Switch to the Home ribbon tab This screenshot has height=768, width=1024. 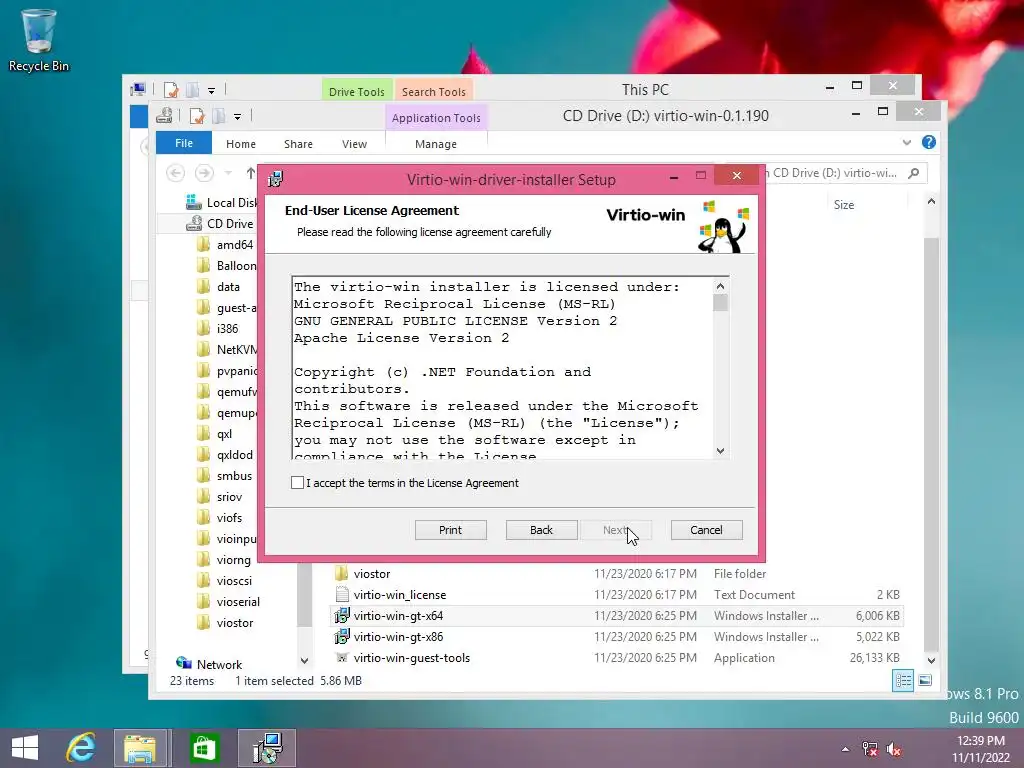[x=241, y=144]
